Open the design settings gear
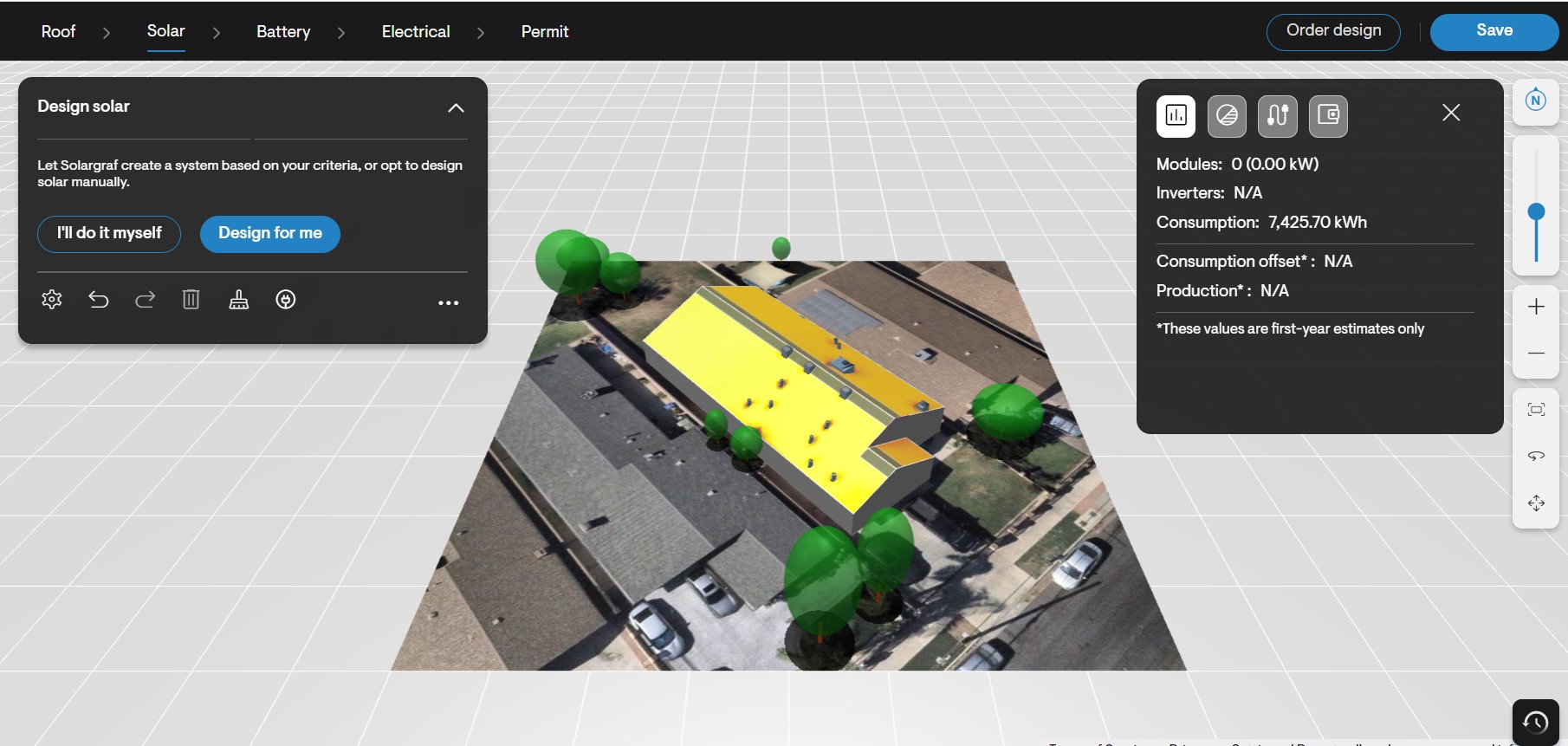This screenshot has width=1568, height=746. [52, 300]
